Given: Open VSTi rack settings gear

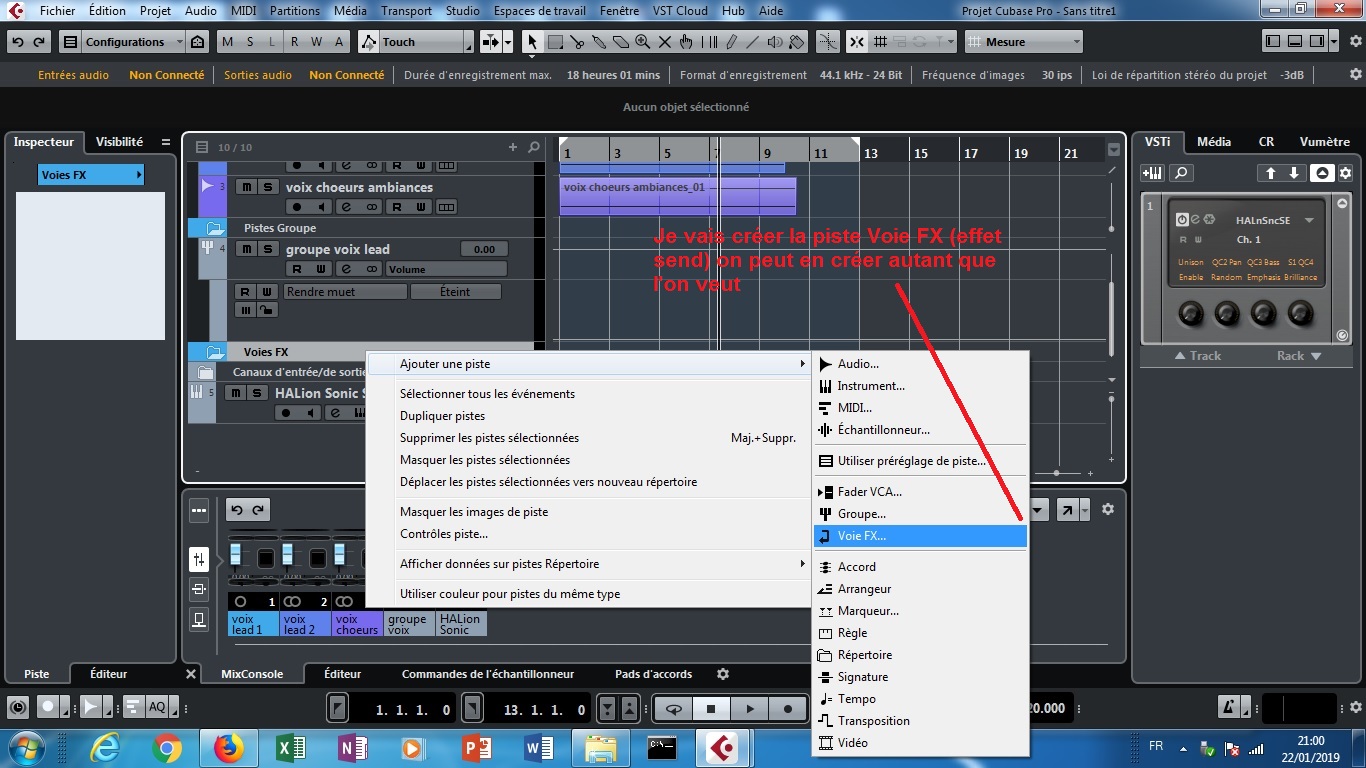Looking at the screenshot, I should pos(1345,173).
